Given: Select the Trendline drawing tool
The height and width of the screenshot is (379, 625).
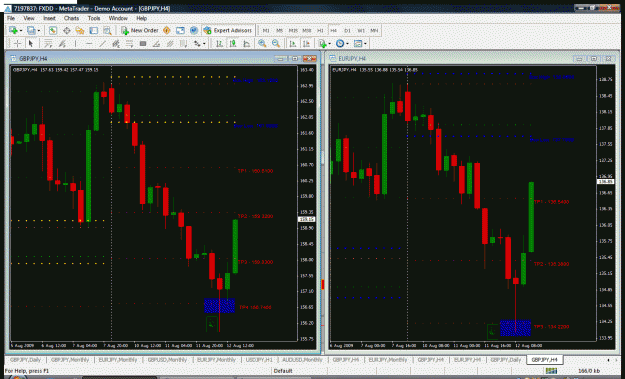Looking at the screenshot, I should [102, 43].
